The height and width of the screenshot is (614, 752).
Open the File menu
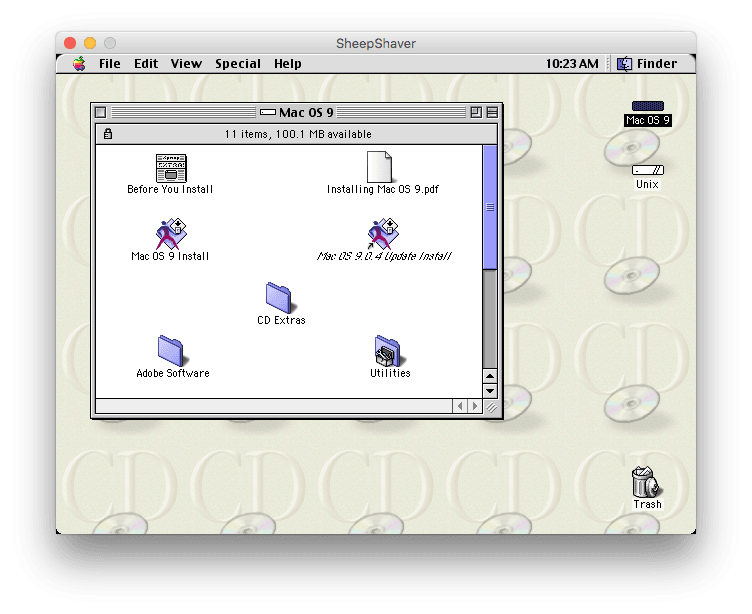tap(110, 63)
